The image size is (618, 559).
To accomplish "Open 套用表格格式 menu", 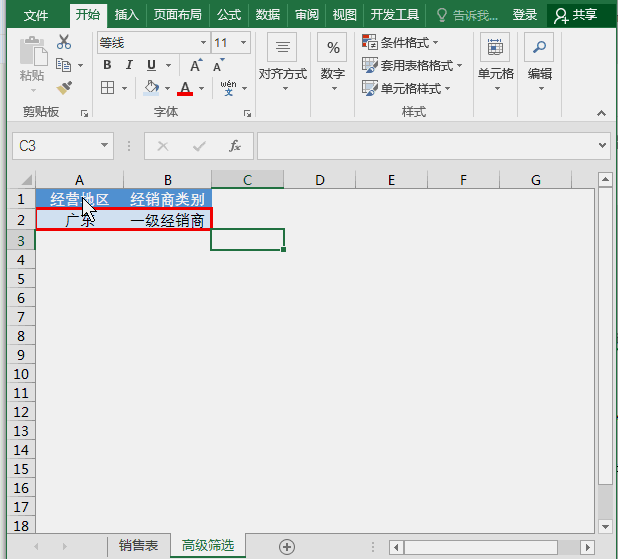I will [x=421, y=65].
